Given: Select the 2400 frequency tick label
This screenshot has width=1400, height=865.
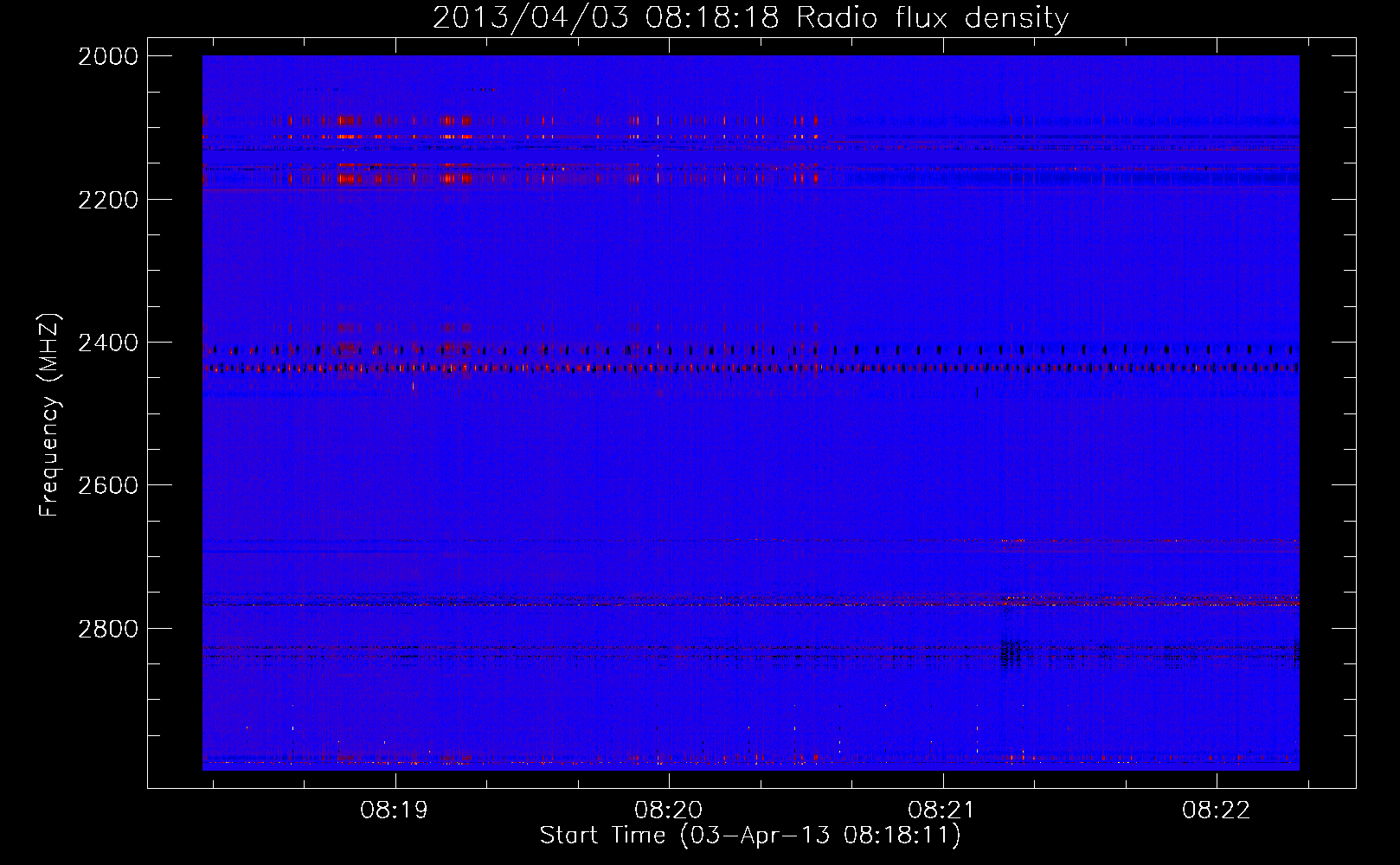Looking at the screenshot, I should 107,343.
